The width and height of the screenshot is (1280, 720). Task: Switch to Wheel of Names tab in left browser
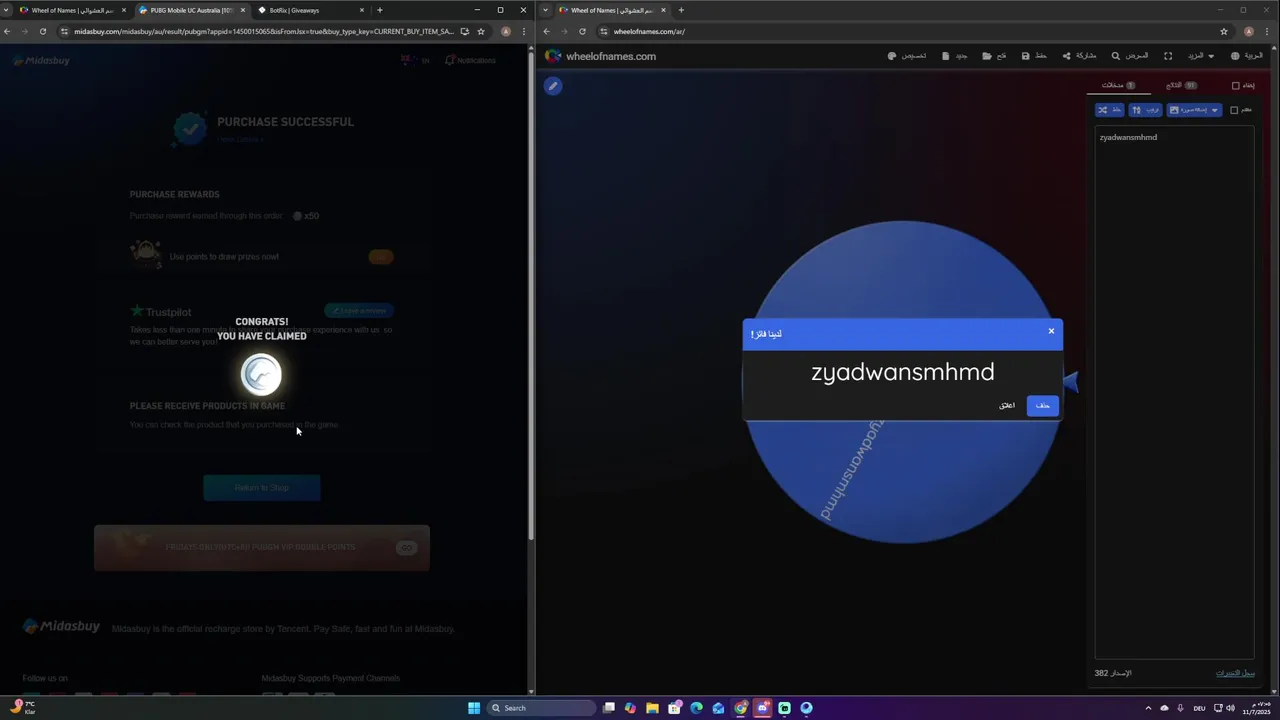(71, 10)
